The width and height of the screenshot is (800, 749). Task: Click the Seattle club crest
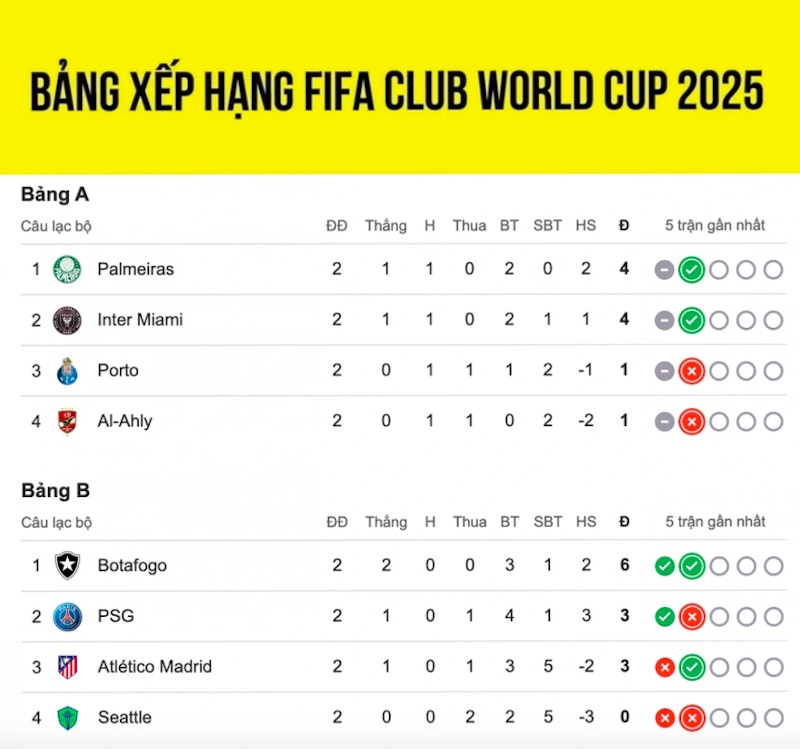click(x=67, y=717)
